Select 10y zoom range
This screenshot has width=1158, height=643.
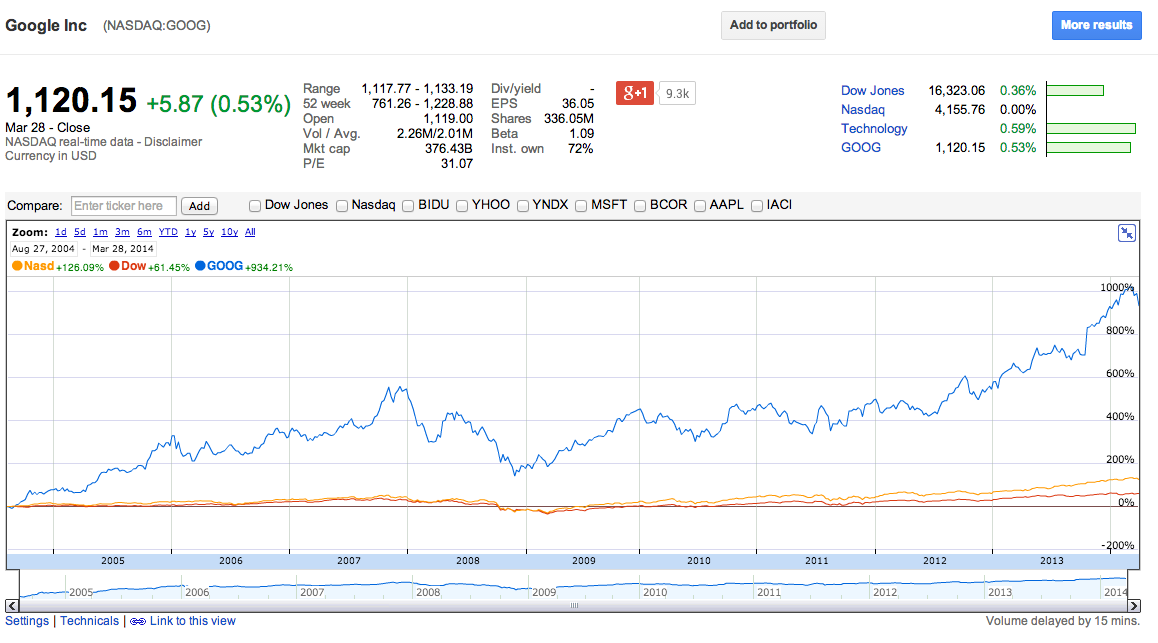click(x=230, y=232)
